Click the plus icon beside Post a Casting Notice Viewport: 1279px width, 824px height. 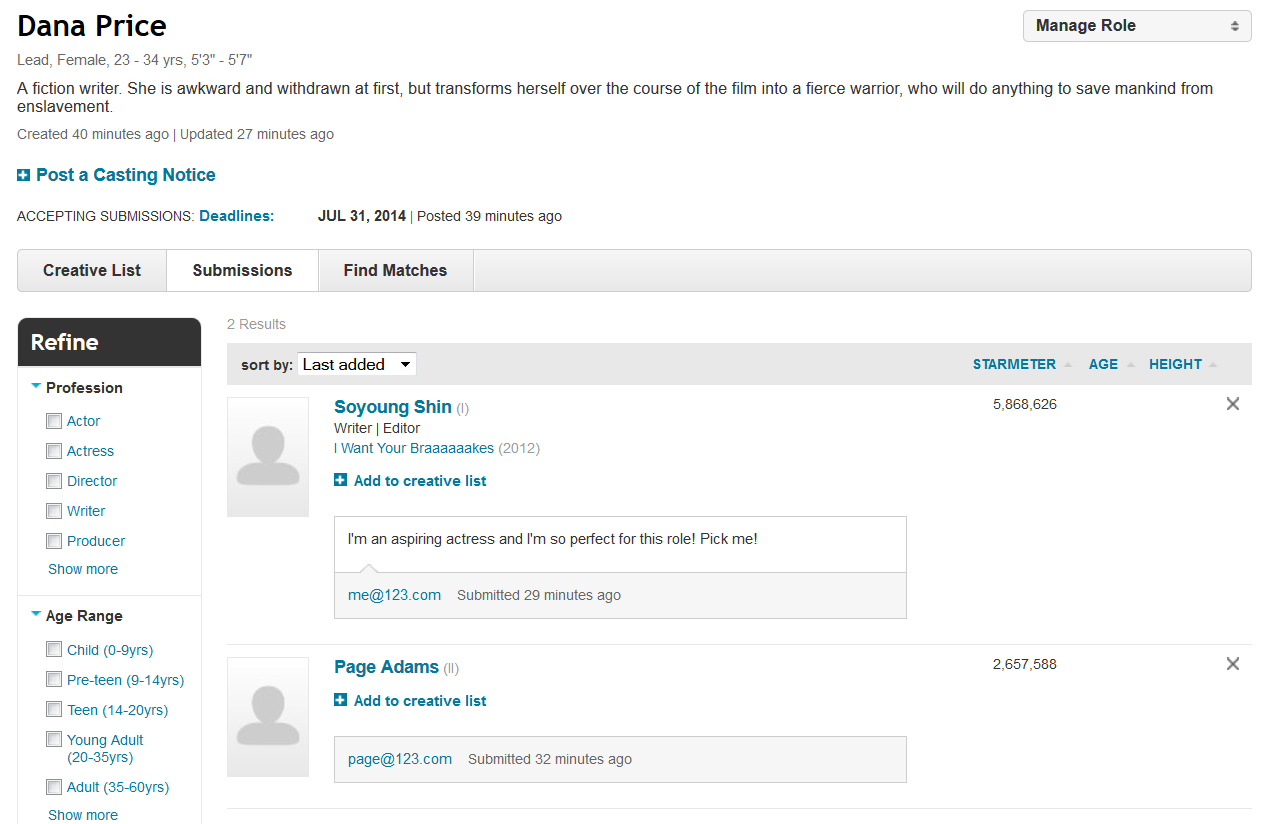click(23, 176)
